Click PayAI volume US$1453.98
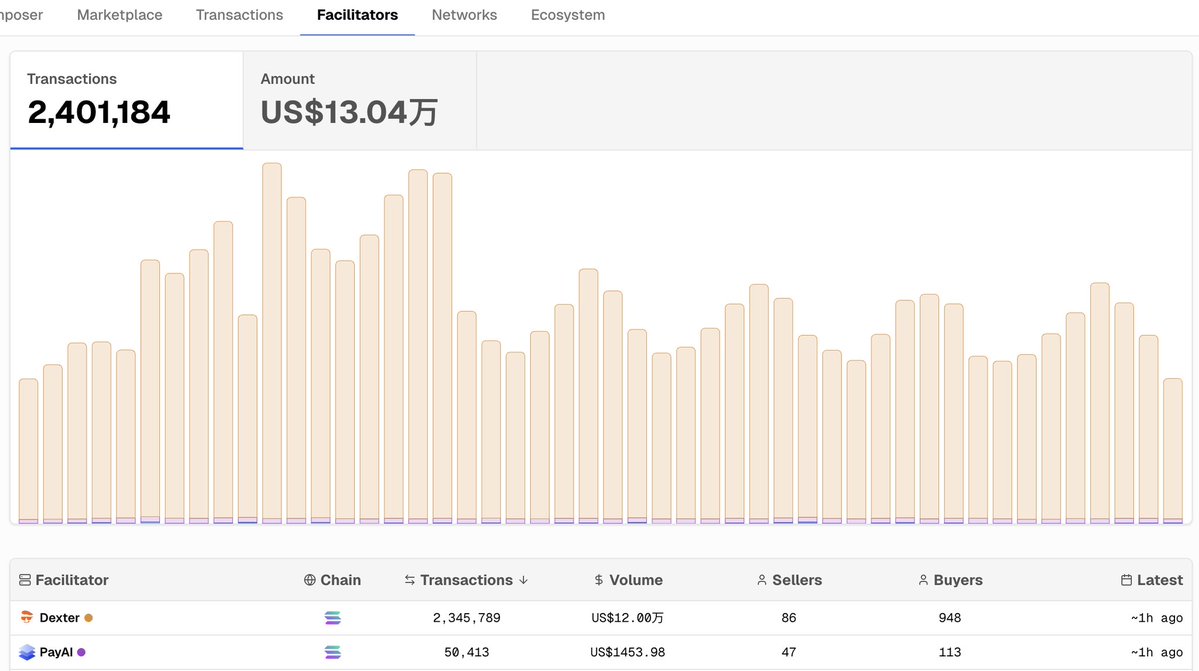This screenshot has width=1199, height=671. [x=628, y=652]
